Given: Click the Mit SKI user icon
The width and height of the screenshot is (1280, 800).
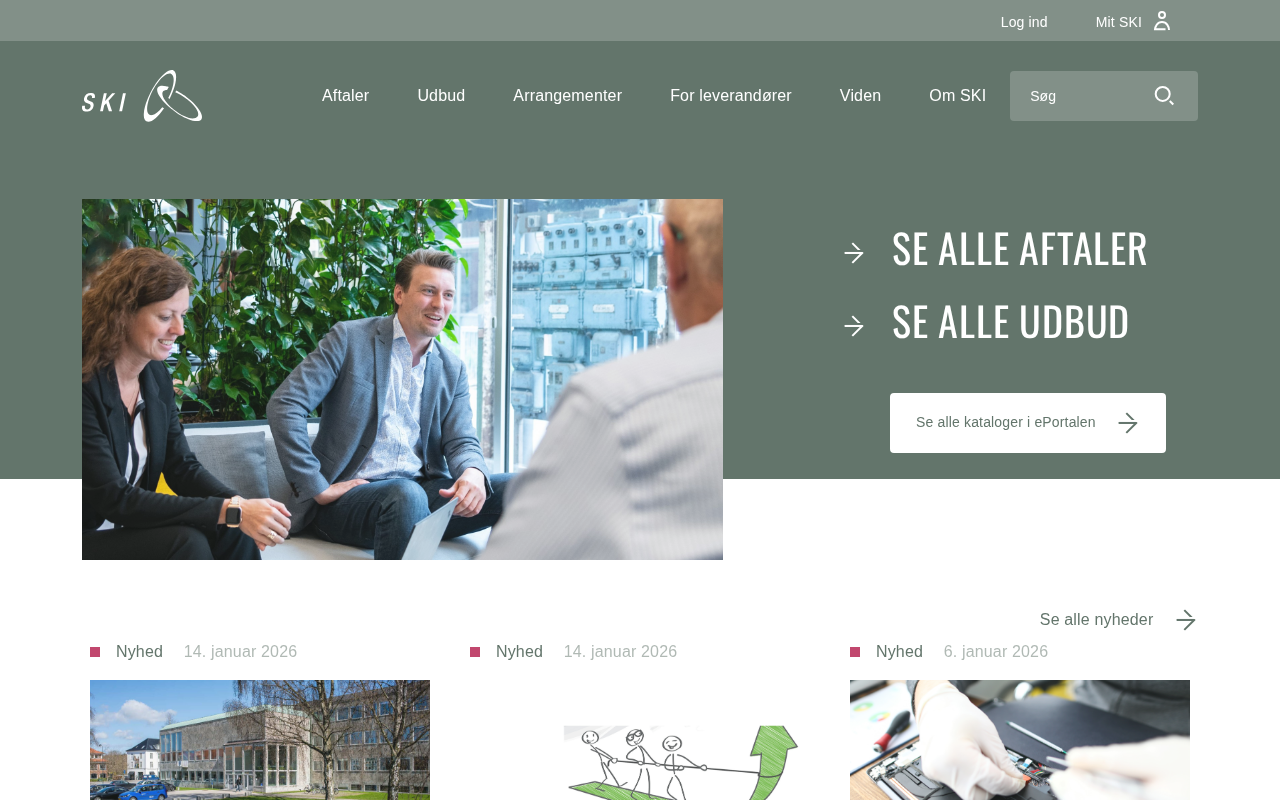Looking at the screenshot, I should pyautogui.click(x=1161, y=21).
